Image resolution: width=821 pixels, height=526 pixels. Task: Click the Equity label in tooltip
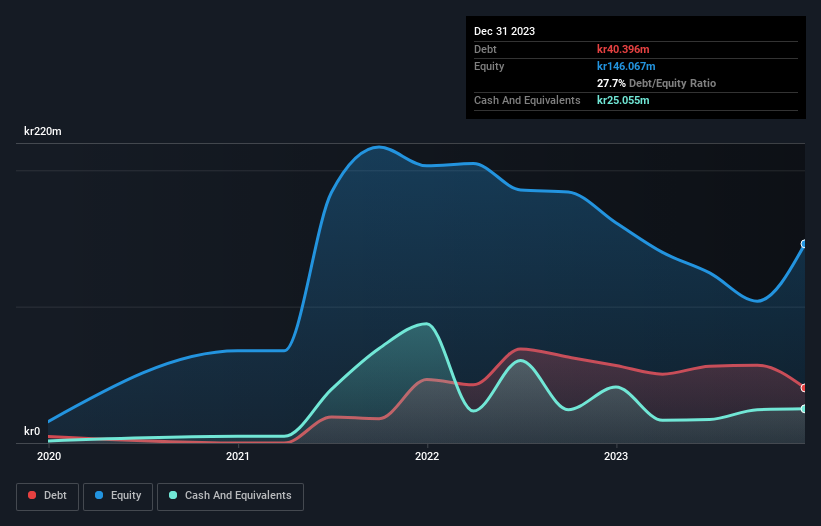pos(489,66)
